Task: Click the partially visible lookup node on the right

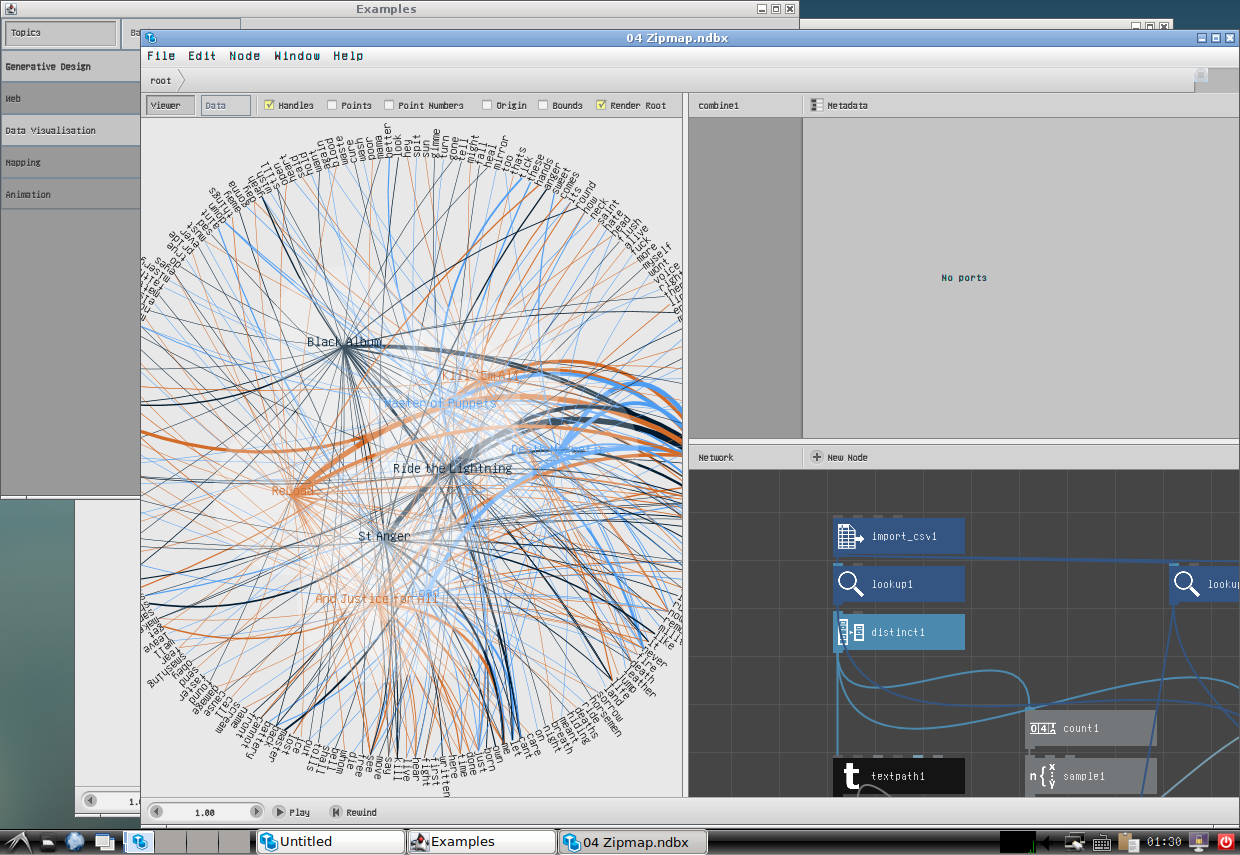Action: [1204, 584]
